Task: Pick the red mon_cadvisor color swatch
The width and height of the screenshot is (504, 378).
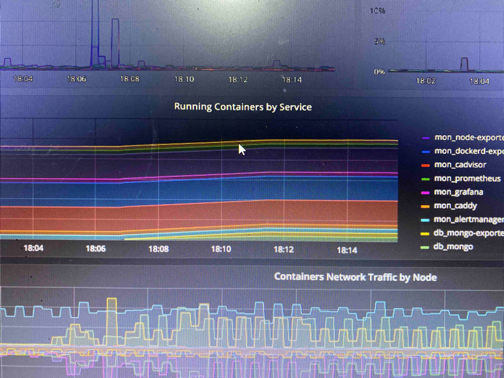Action: (x=425, y=165)
